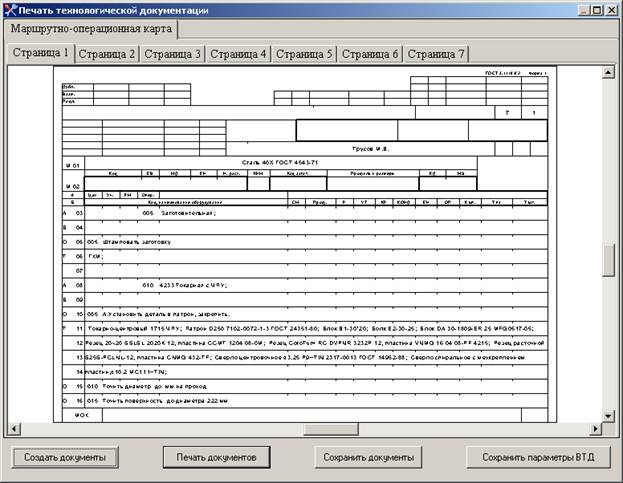Maximize the print documentation window

tap(597, 10)
